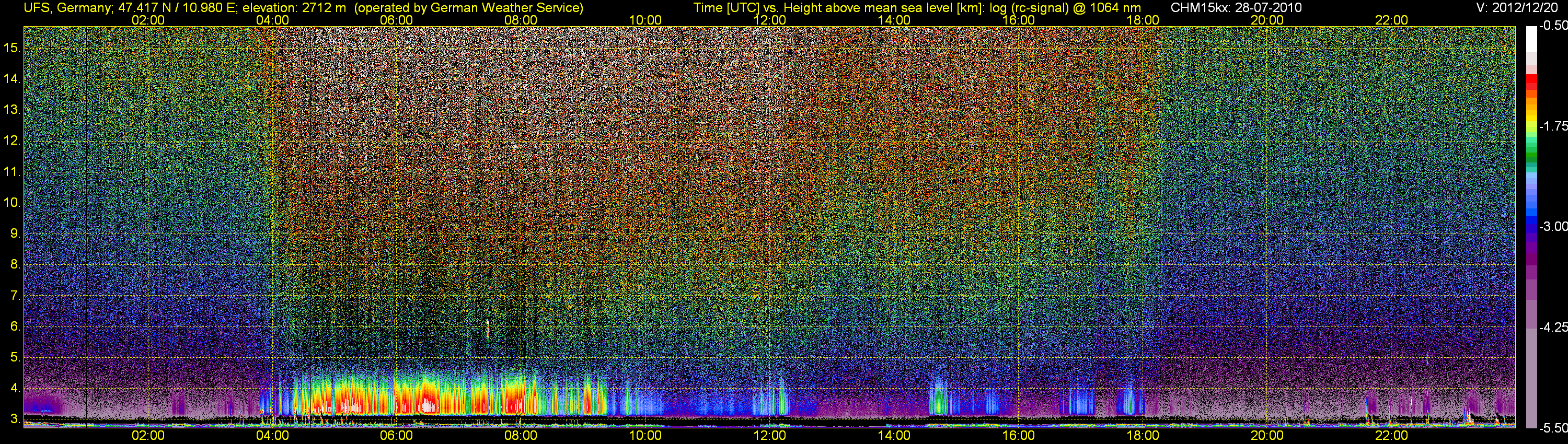Click "20:00" on the upper time axis
The image size is (1568, 444).
tap(1267, 20)
